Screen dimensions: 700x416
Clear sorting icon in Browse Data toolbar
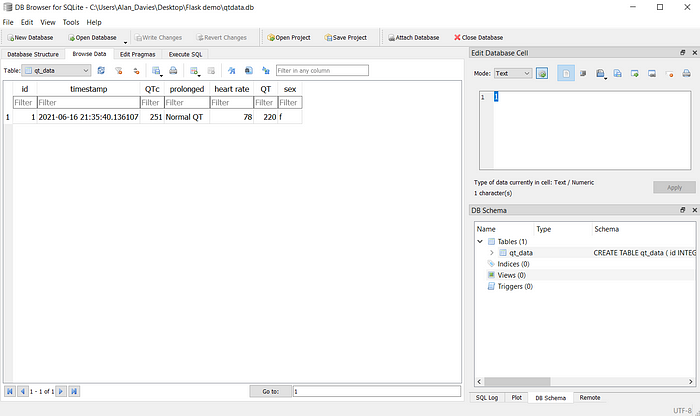click(x=136, y=71)
